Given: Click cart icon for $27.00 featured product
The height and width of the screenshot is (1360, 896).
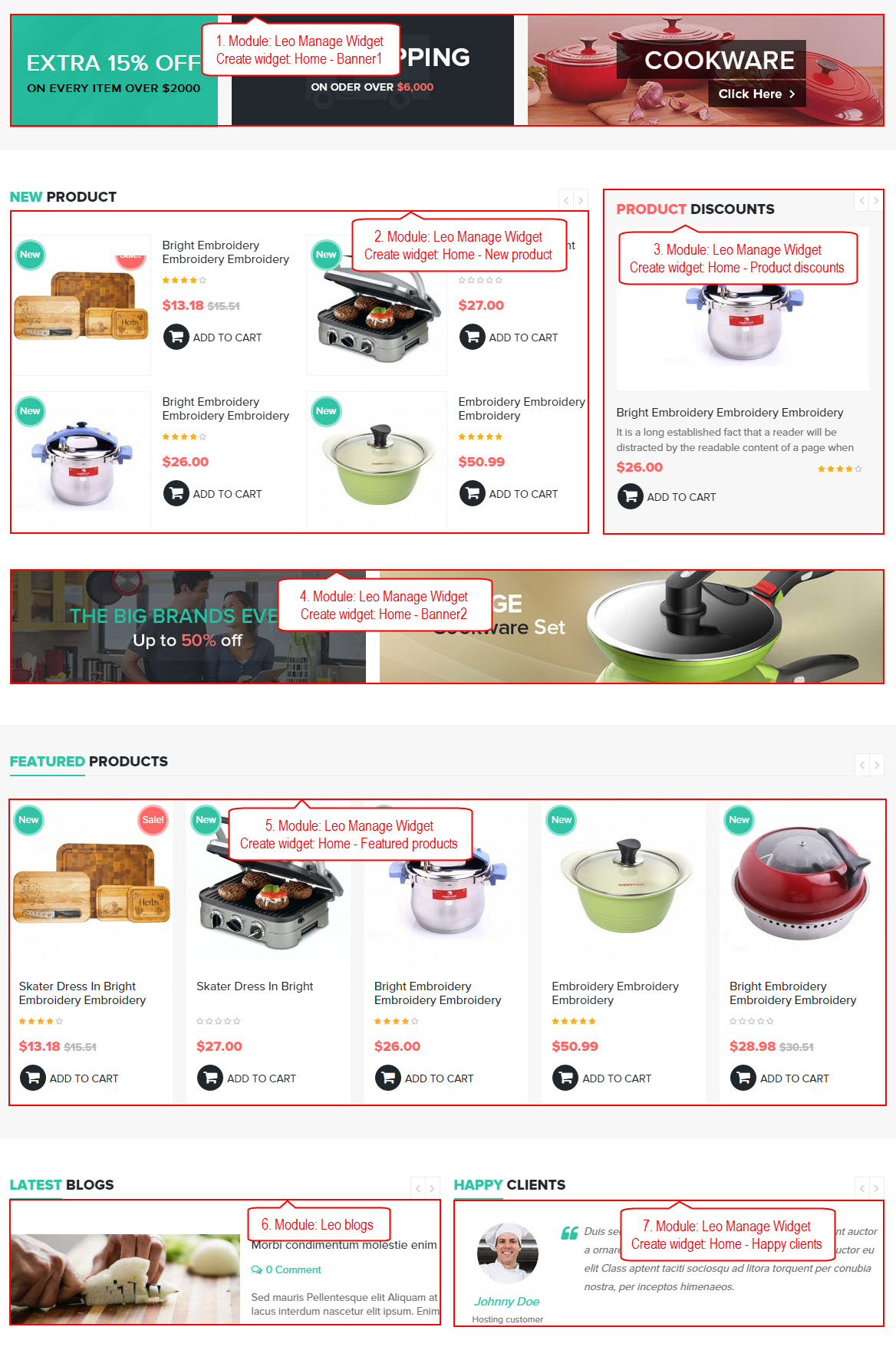Looking at the screenshot, I should pos(209,1078).
